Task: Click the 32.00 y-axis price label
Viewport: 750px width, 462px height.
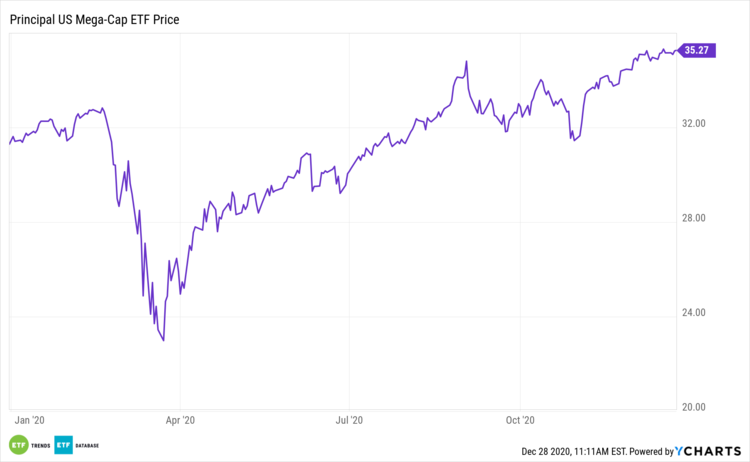Action: (x=694, y=124)
